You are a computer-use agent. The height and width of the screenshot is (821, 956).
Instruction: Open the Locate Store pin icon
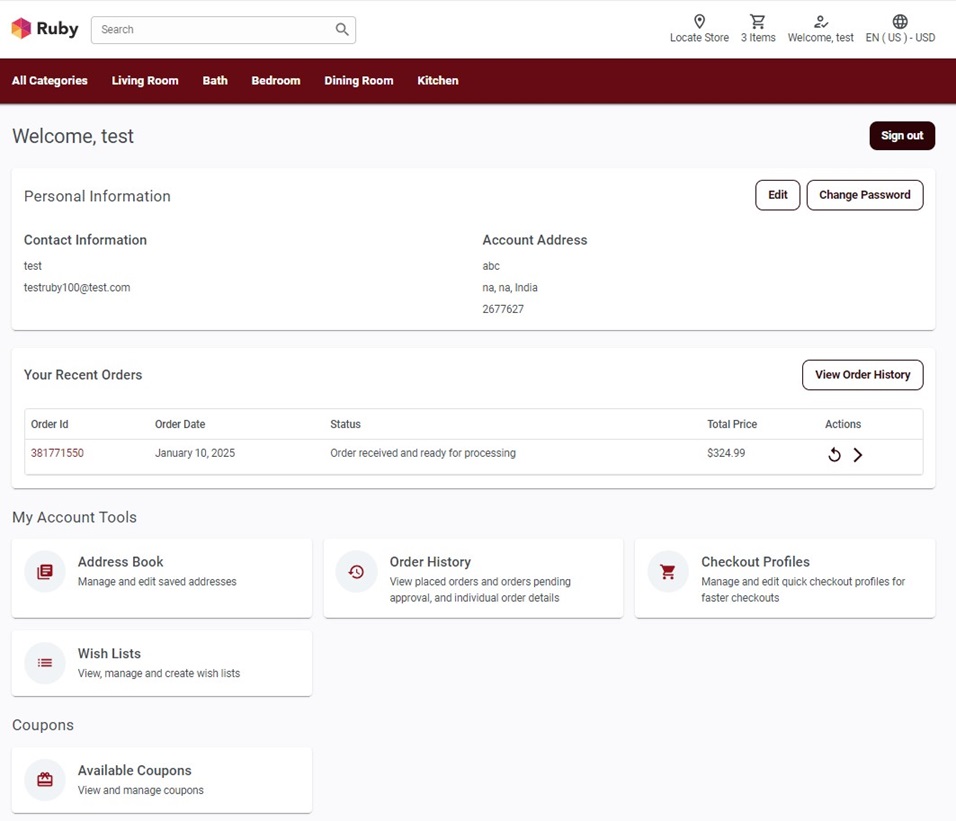699,21
